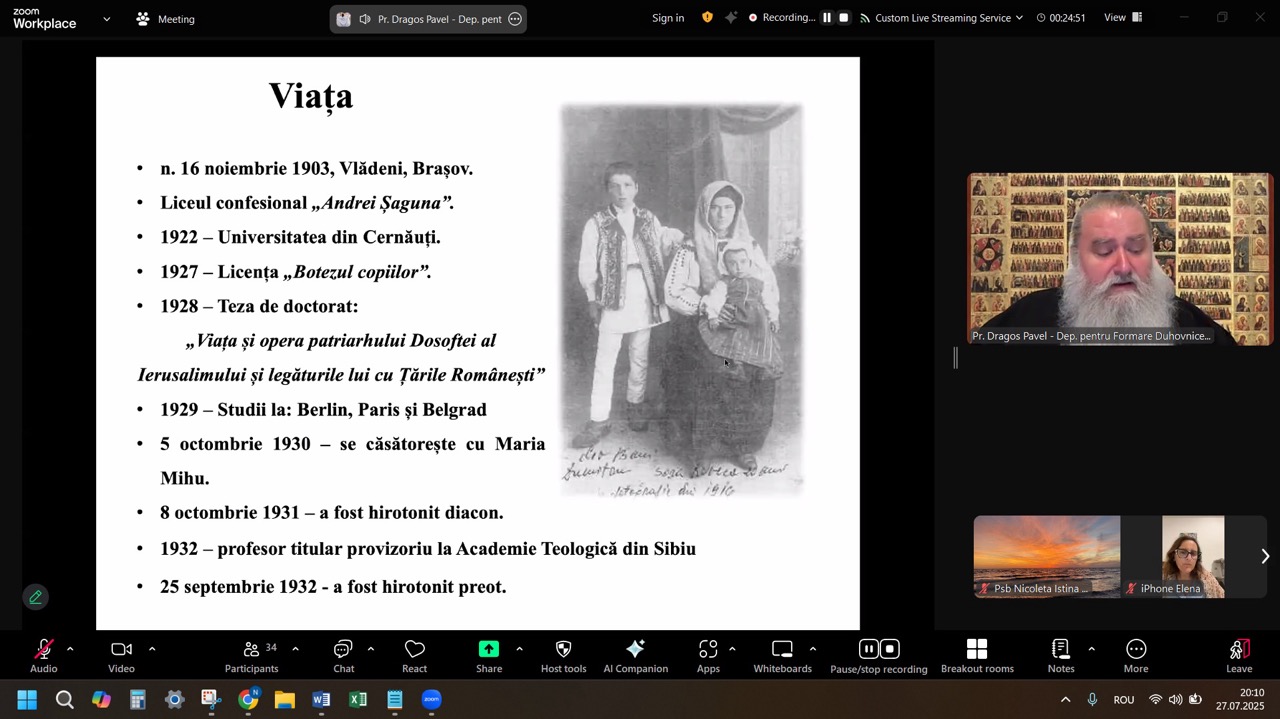1280x719 pixels.
Task: Open Whiteboards
Action: pyautogui.click(x=782, y=656)
